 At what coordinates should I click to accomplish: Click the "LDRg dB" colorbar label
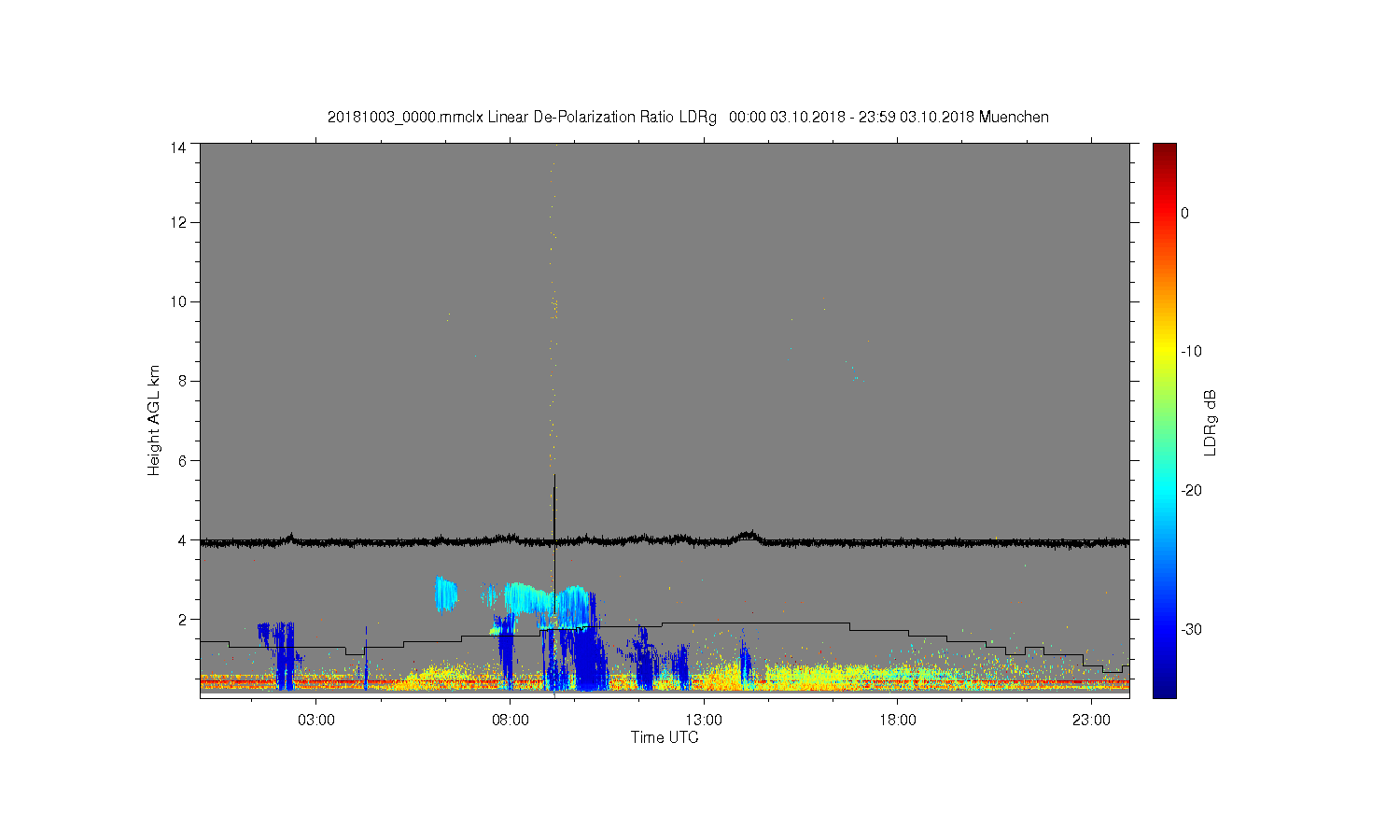(x=1211, y=422)
